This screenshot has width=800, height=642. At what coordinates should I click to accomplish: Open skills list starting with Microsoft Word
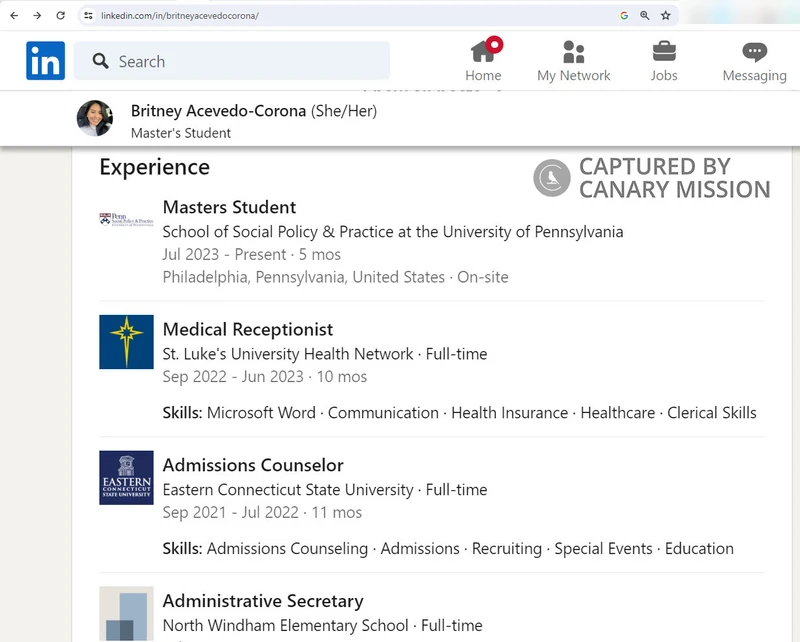459,412
